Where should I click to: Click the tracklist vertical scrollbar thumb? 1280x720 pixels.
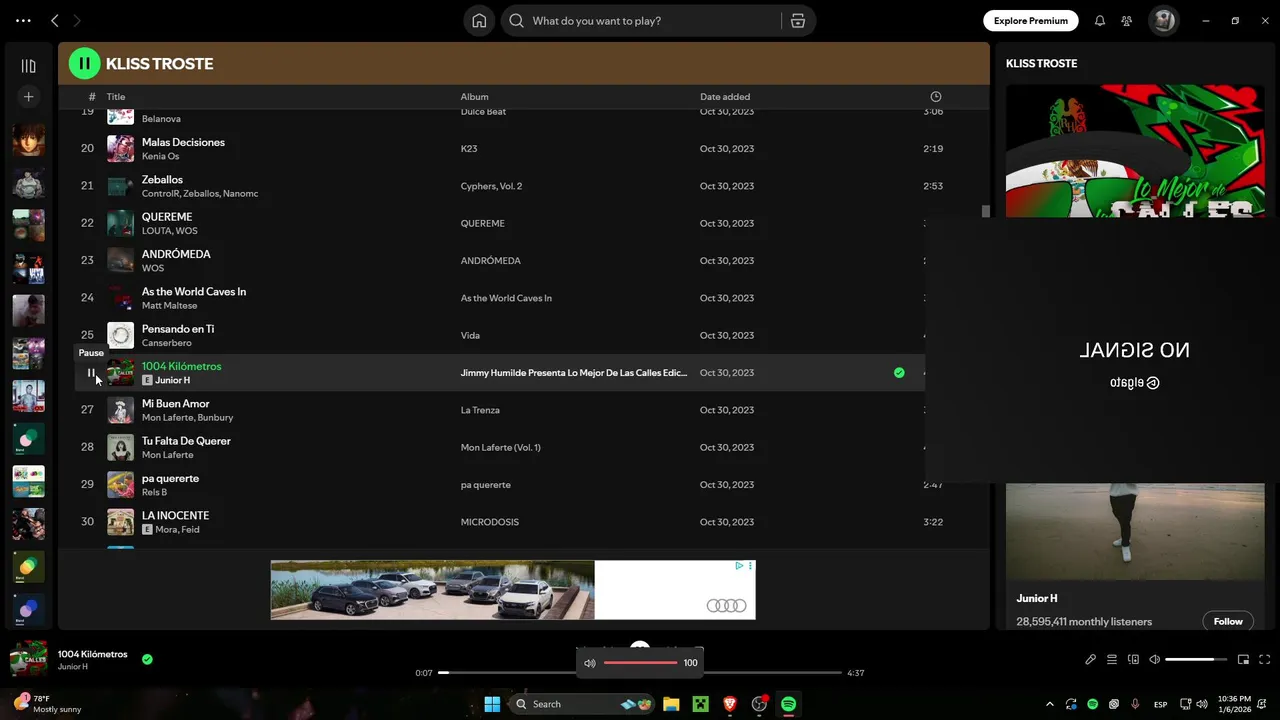tap(985, 212)
